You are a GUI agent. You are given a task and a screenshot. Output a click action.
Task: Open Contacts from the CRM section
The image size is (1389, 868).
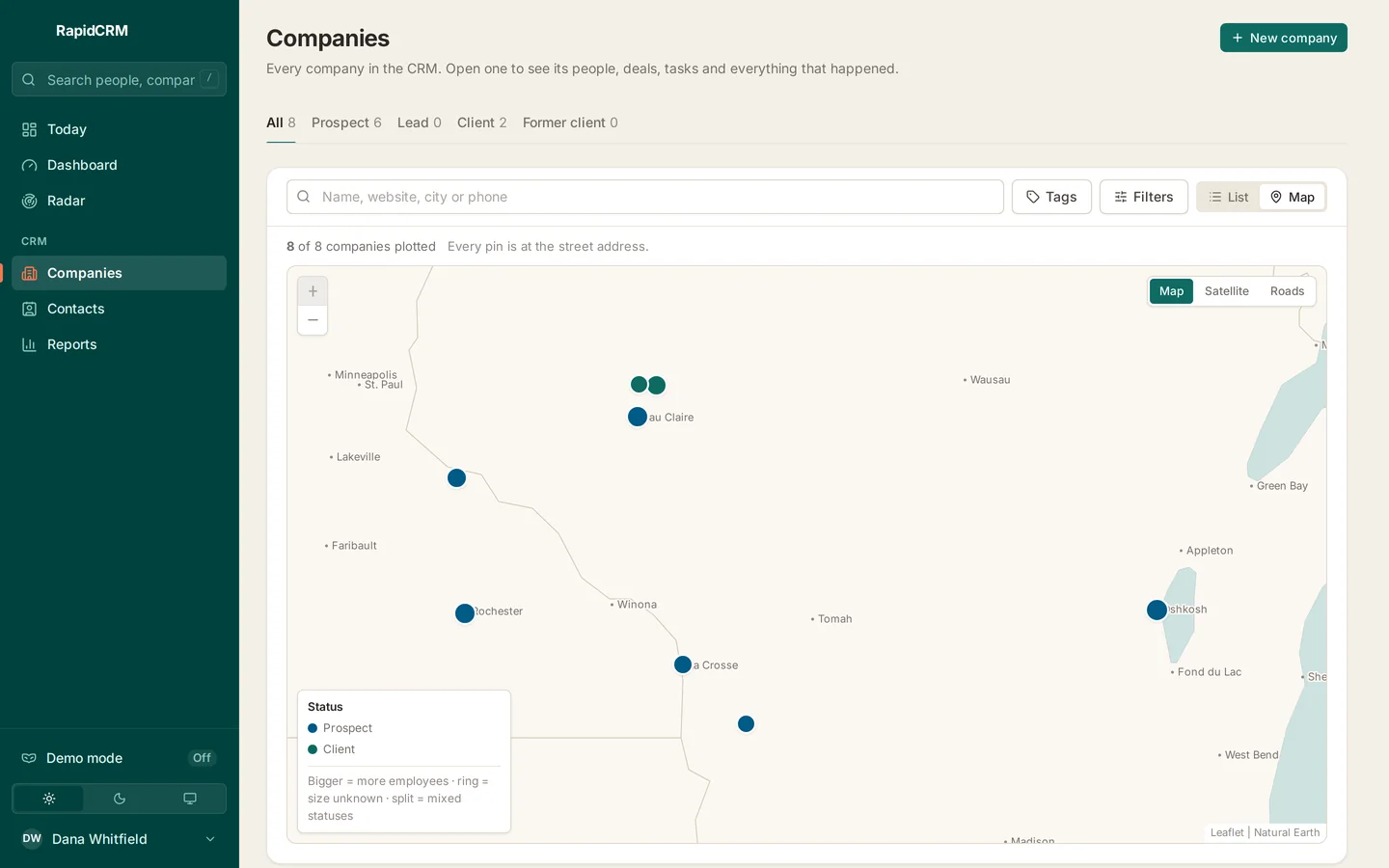click(x=119, y=309)
